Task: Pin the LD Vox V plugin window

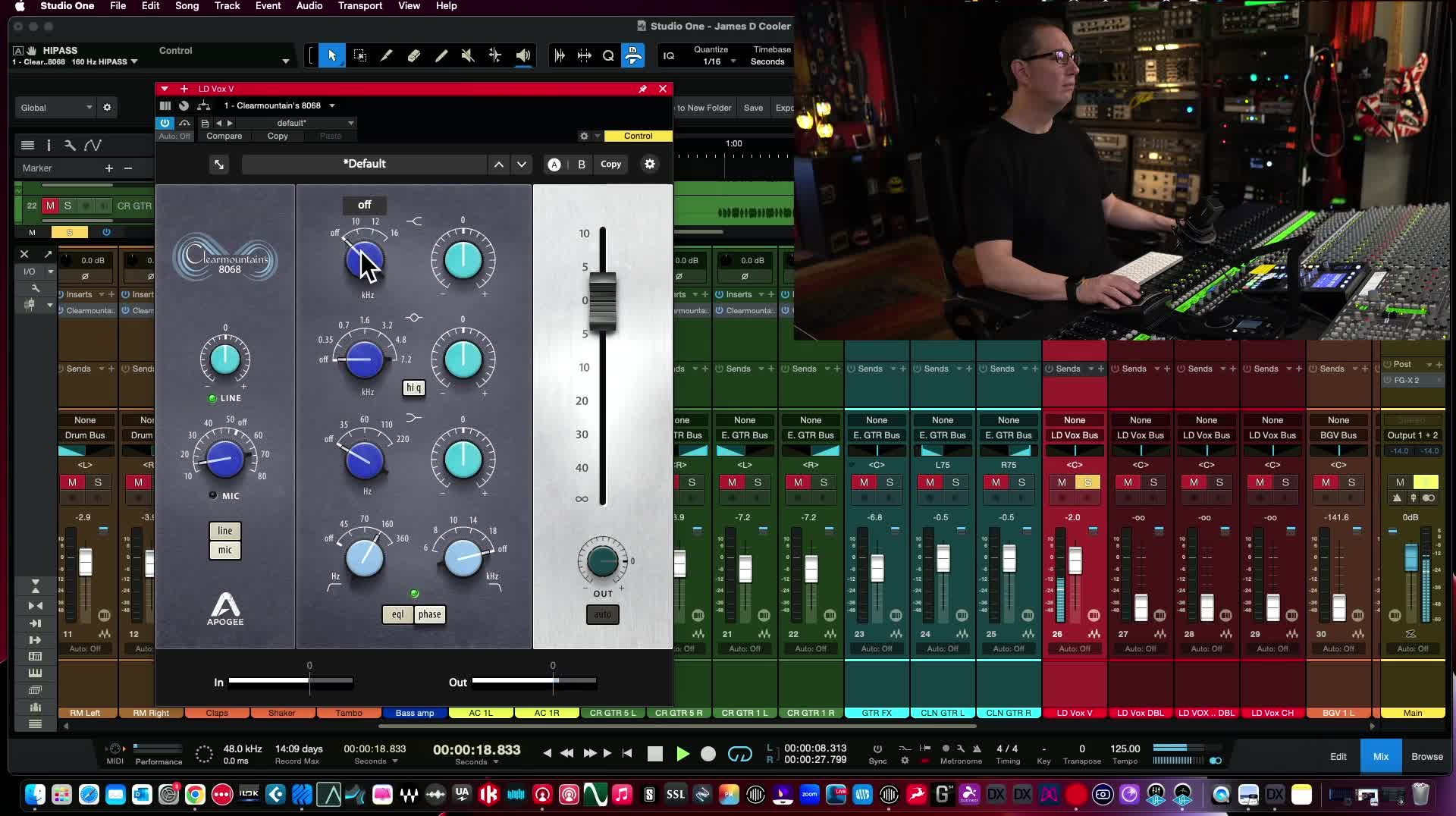Action: coord(642,89)
